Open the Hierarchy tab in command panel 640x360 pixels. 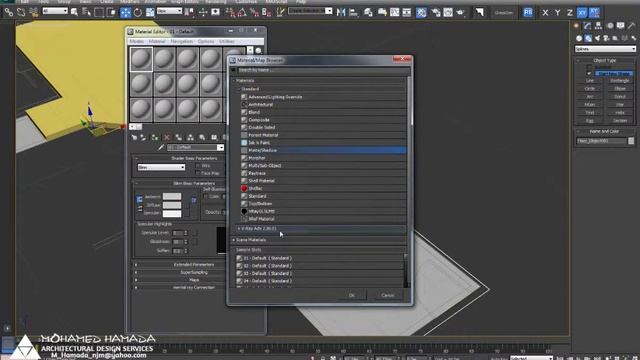(x=598, y=26)
